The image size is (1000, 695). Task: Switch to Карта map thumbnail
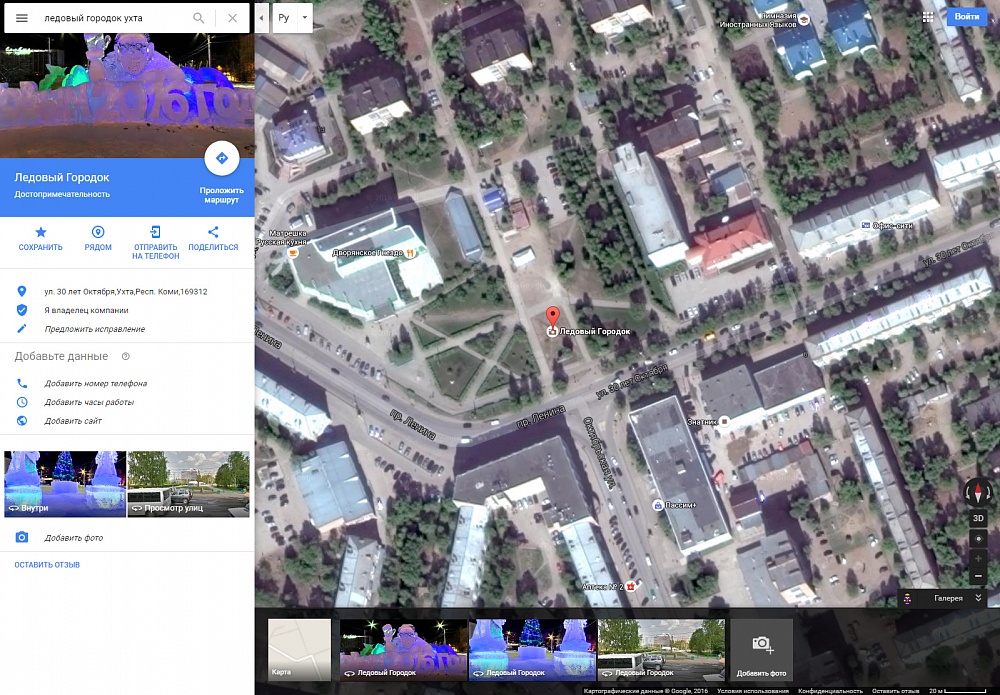(x=299, y=649)
